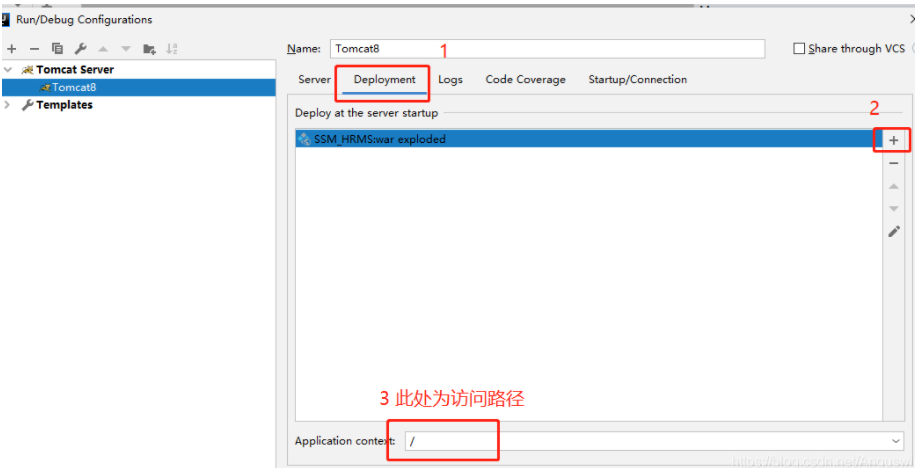Switch to the Logs tab
Image resolution: width=915 pixels, height=468 pixels.
[x=450, y=79]
